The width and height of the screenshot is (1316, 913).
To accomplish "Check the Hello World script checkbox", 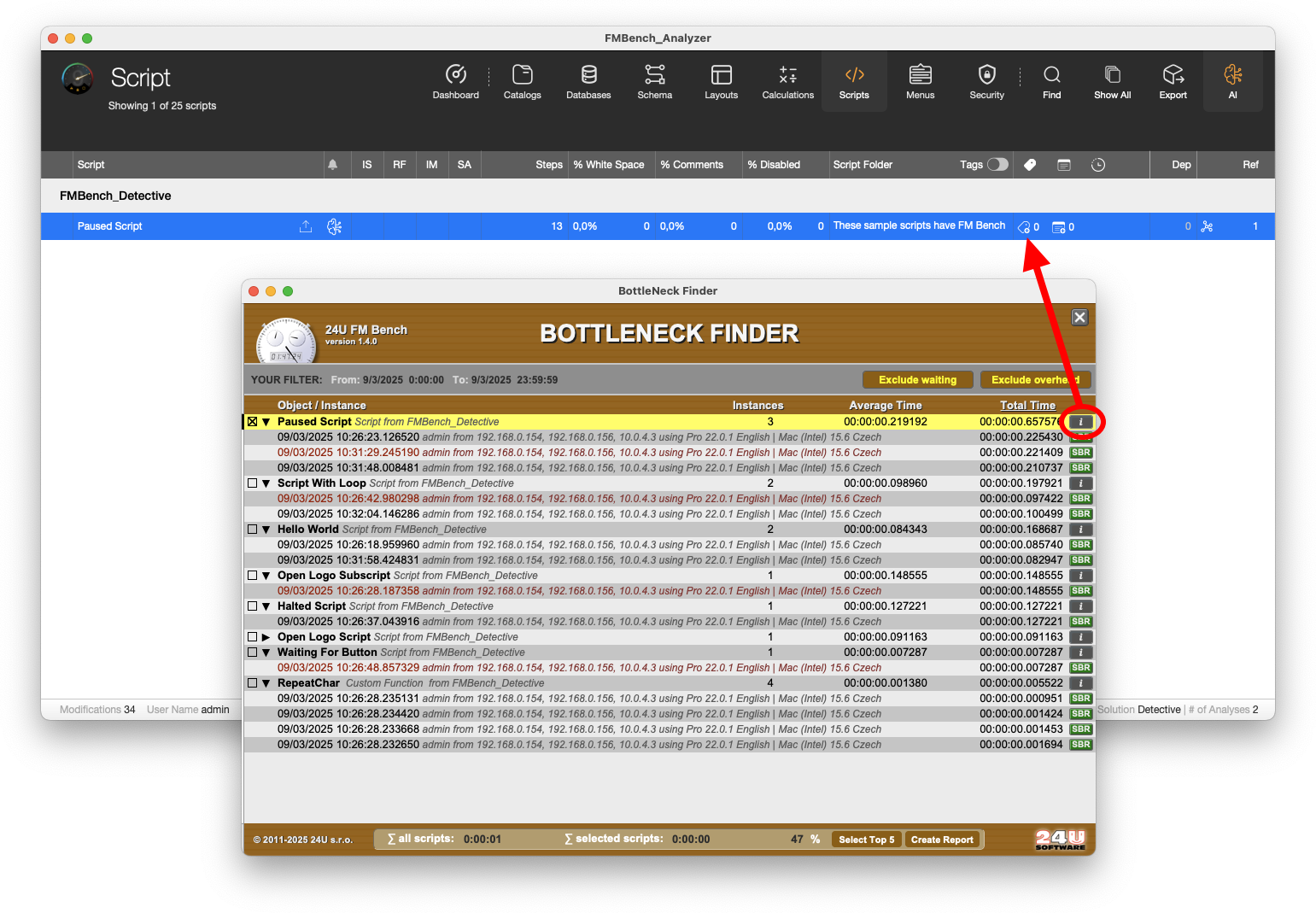I will tap(253, 530).
